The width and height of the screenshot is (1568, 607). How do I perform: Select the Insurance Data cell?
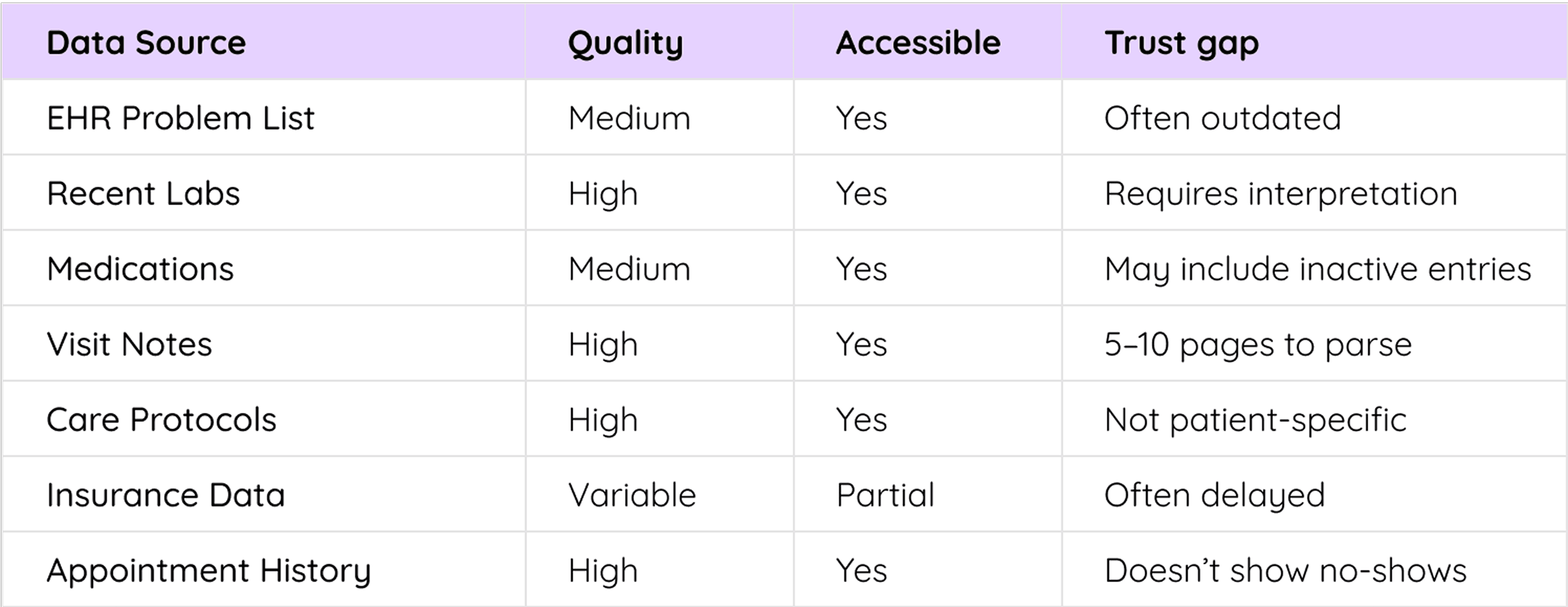[166, 495]
